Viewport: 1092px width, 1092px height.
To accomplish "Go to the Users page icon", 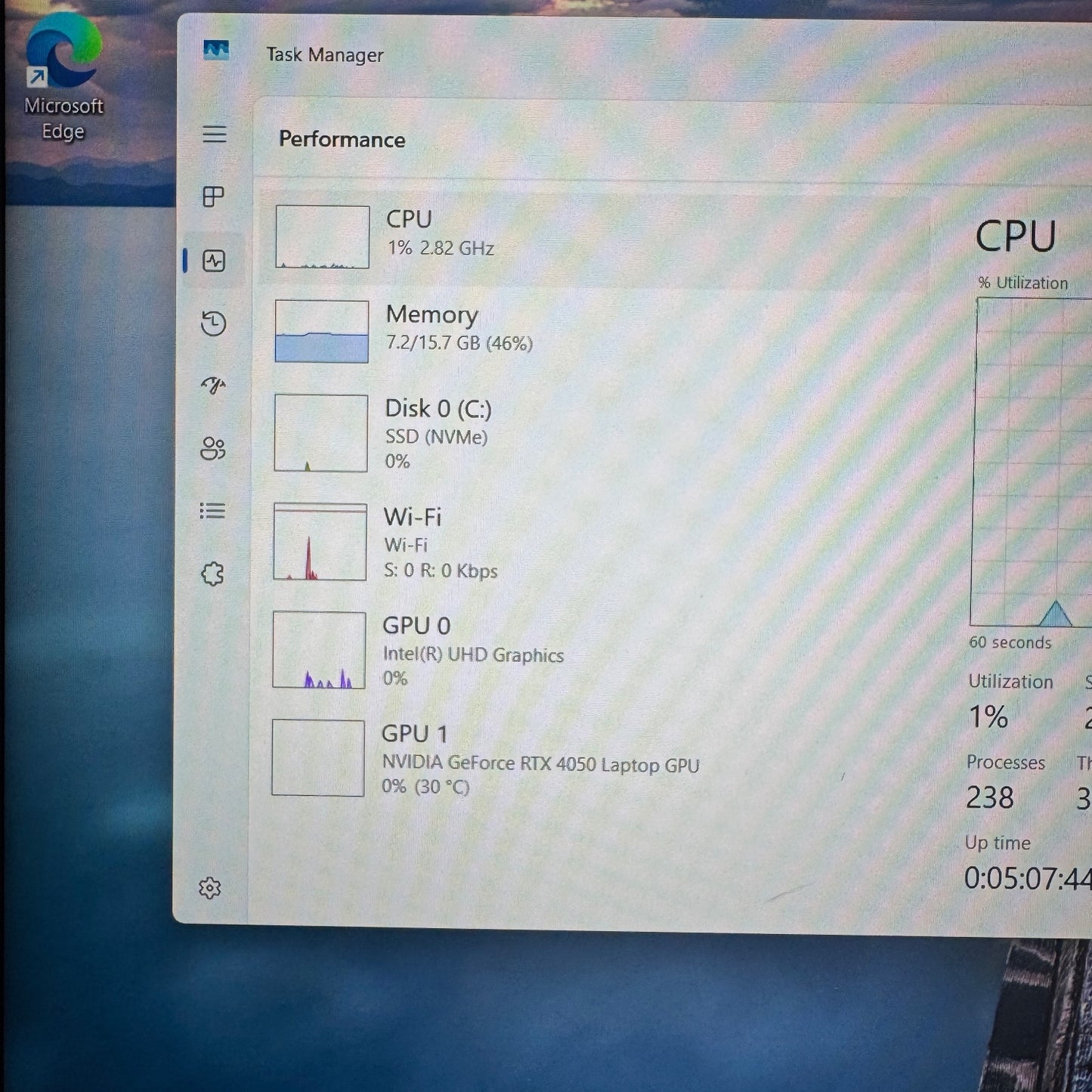I will tap(213, 448).
